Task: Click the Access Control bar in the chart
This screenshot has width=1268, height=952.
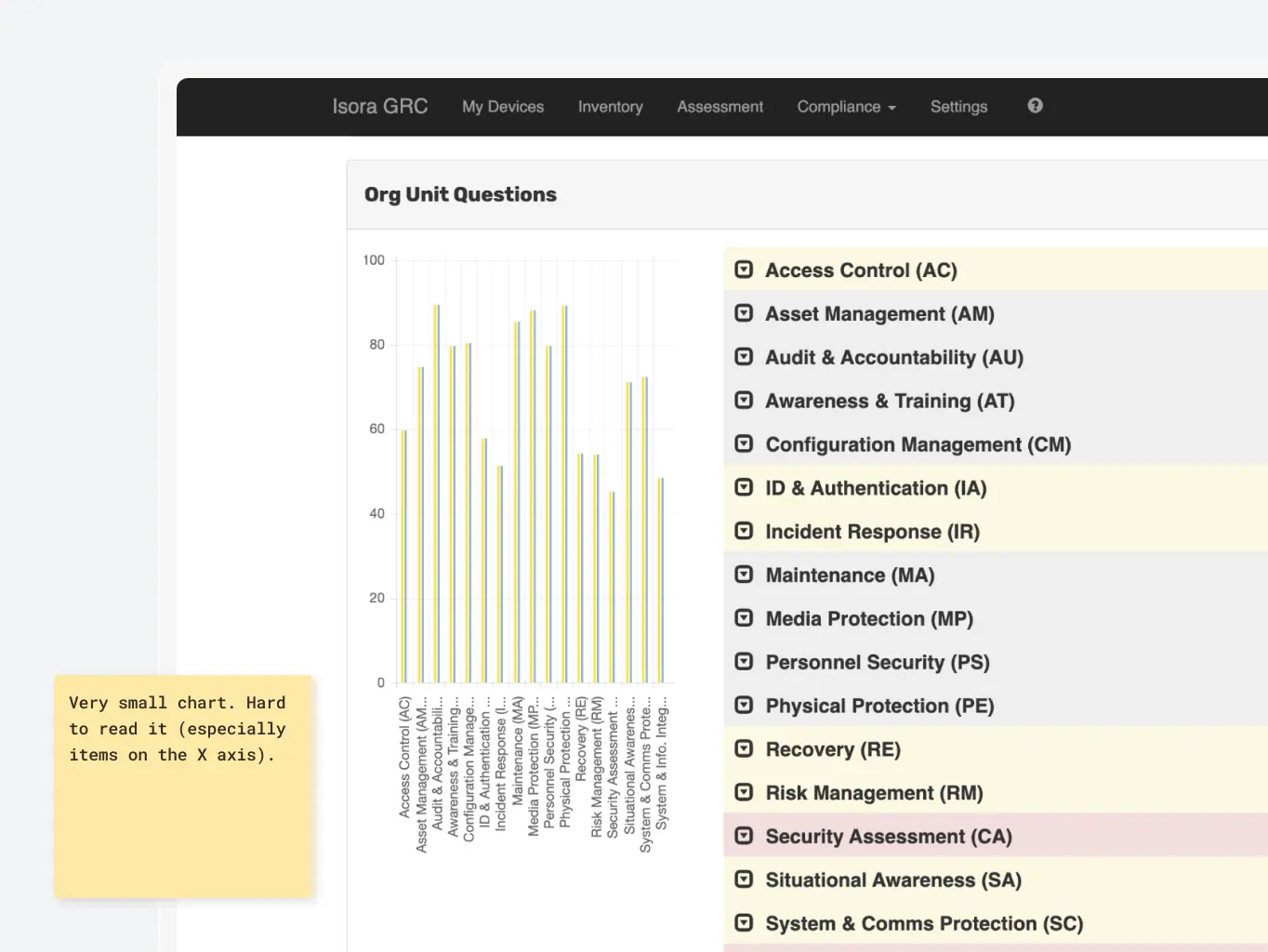Action: click(x=403, y=556)
